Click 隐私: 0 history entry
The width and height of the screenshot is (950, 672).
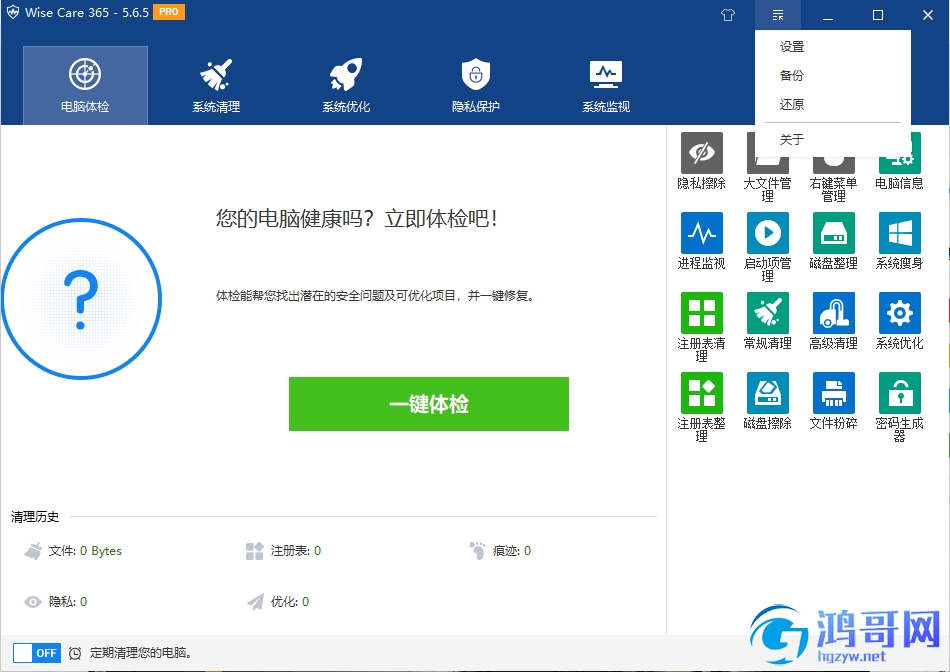pyautogui.click(x=55, y=602)
